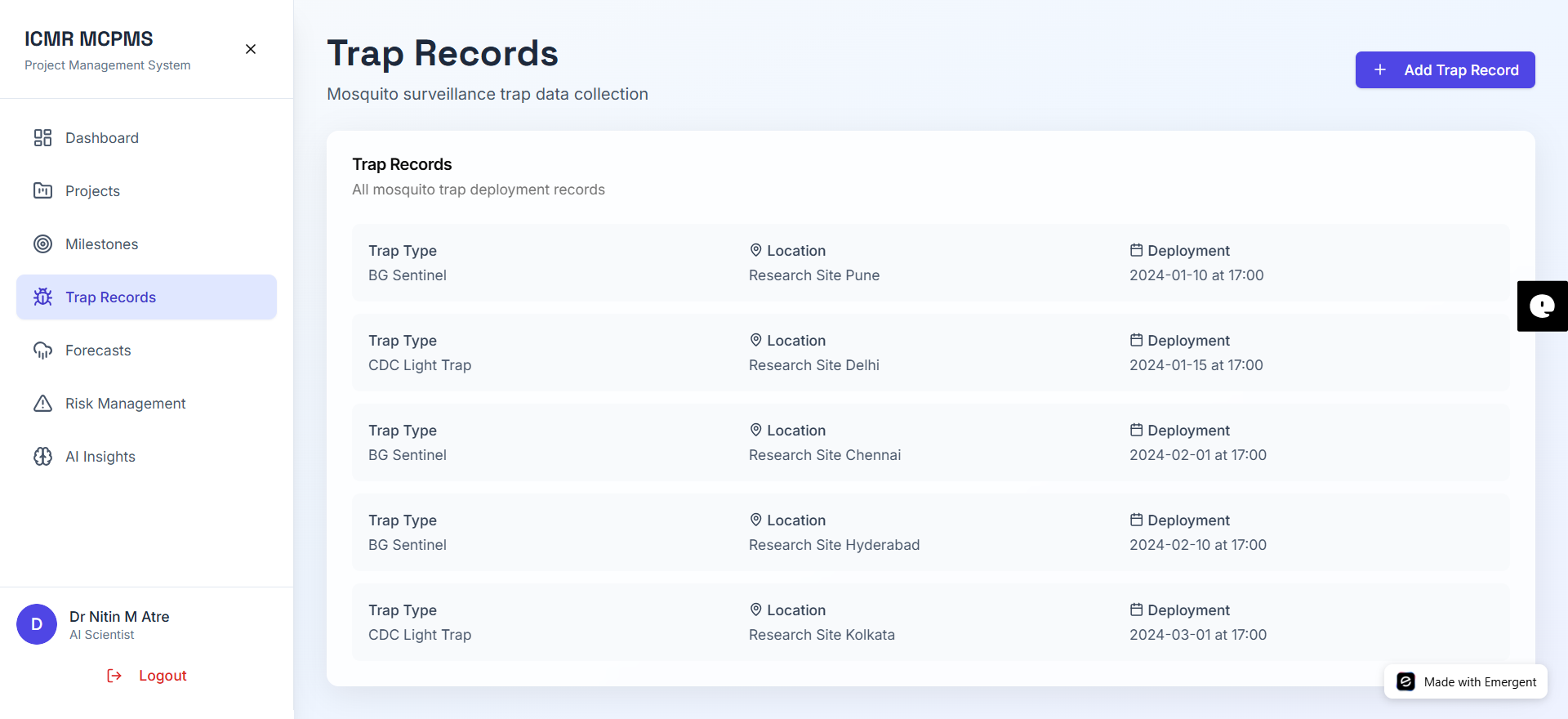
Task: Click the Projects folder icon
Action: [x=42, y=191]
